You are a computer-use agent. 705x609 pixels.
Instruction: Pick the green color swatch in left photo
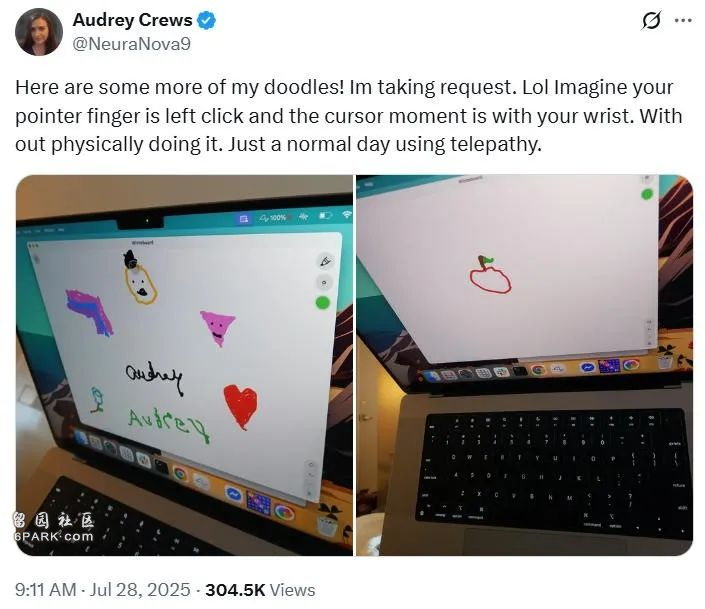[x=323, y=303]
